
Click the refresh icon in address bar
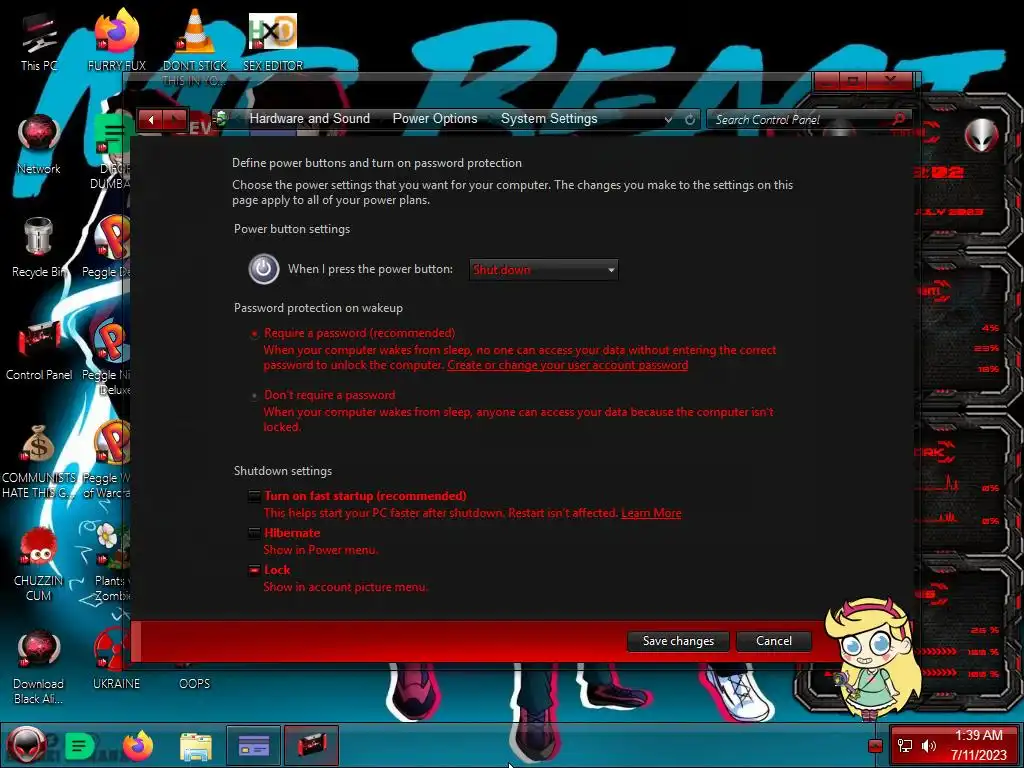[690, 120]
